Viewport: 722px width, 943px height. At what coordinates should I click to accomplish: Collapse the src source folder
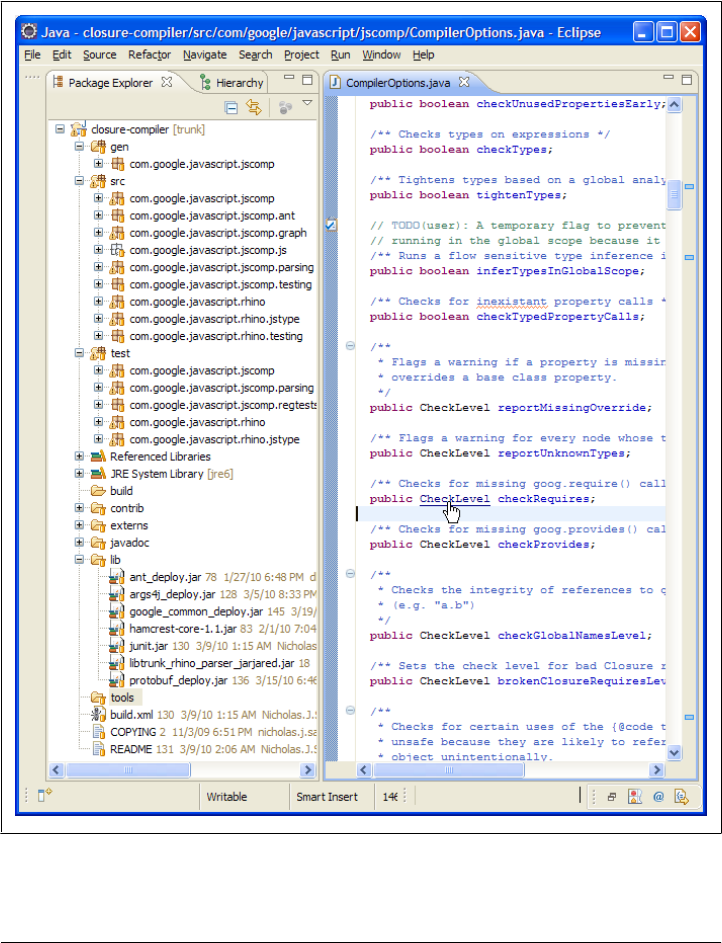[x=79, y=181]
